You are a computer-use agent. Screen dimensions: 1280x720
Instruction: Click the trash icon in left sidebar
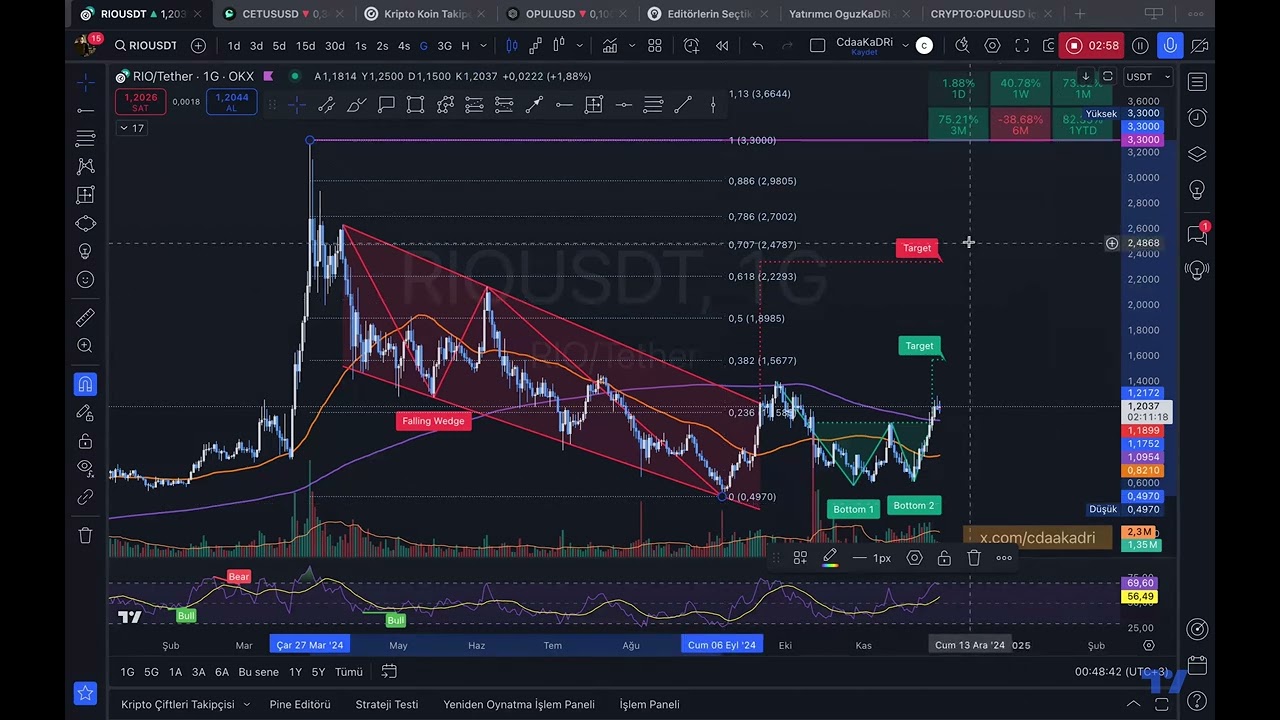pos(86,535)
